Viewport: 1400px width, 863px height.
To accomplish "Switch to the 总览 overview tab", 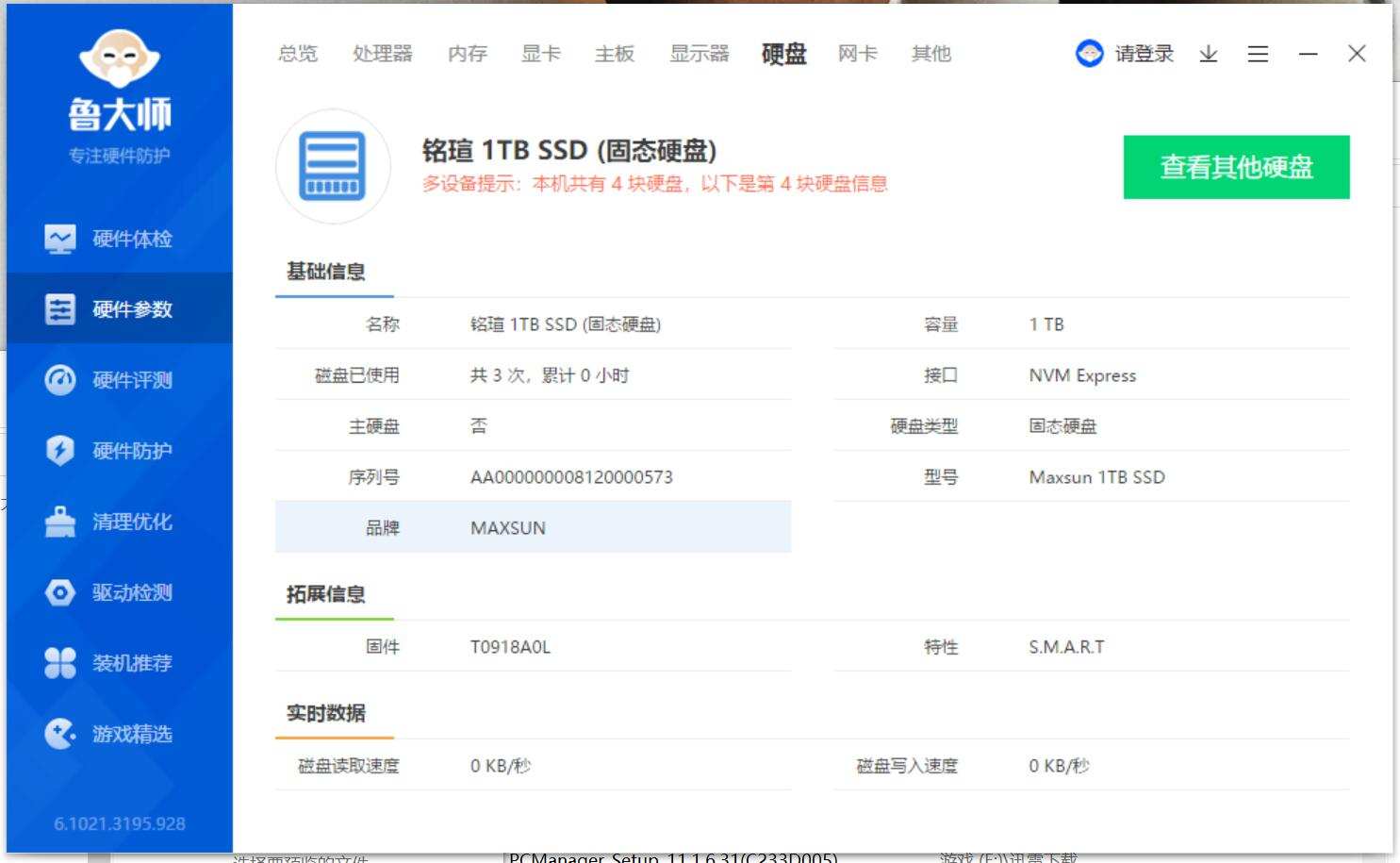I will (297, 54).
